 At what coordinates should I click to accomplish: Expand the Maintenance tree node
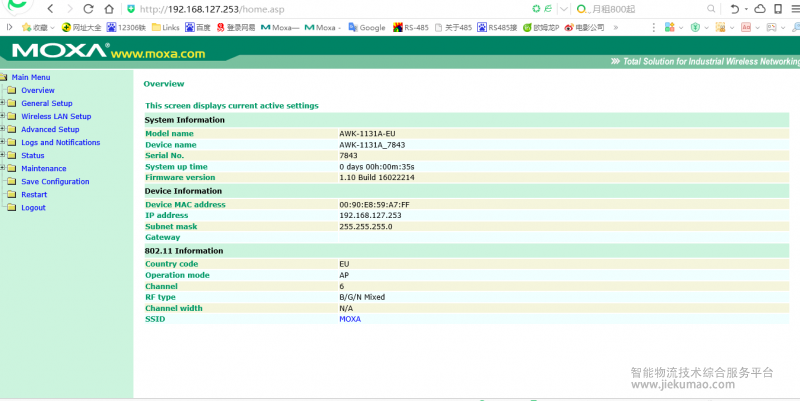pos(3,168)
